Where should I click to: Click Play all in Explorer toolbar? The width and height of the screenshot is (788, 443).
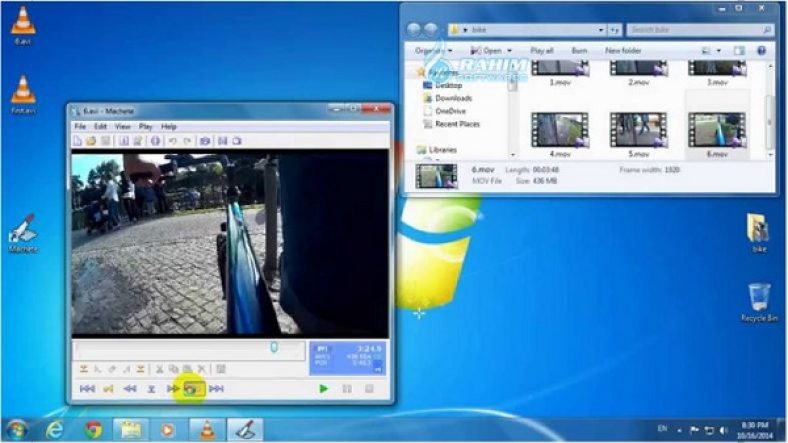[x=542, y=51]
